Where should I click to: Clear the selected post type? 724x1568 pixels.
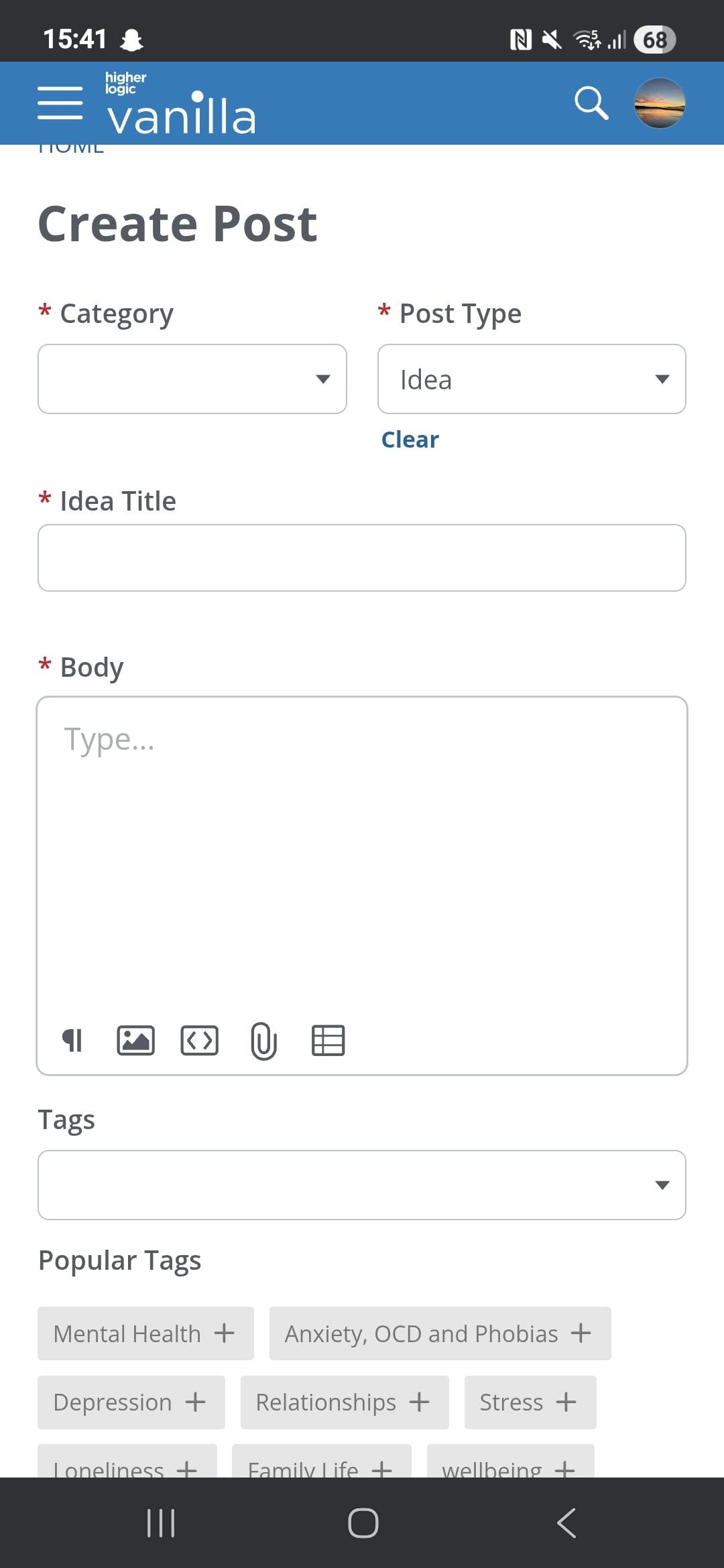[x=410, y=440]
